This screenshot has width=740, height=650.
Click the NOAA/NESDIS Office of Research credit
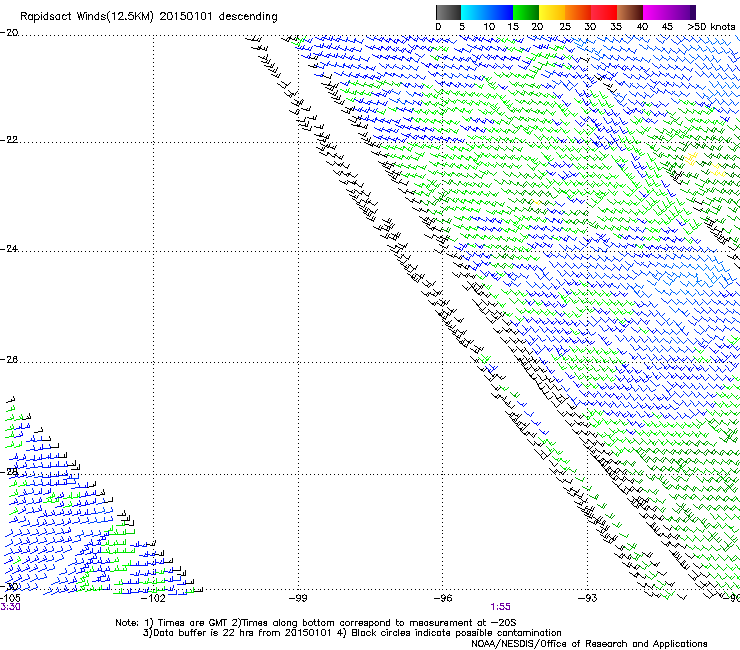tap(589, 644)
